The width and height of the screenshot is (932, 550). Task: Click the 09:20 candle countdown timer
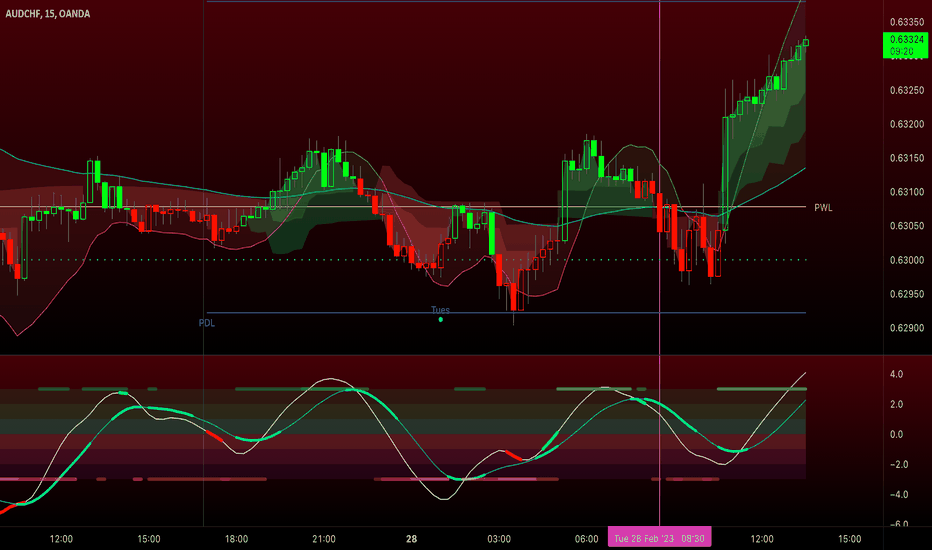coord(902,52)
